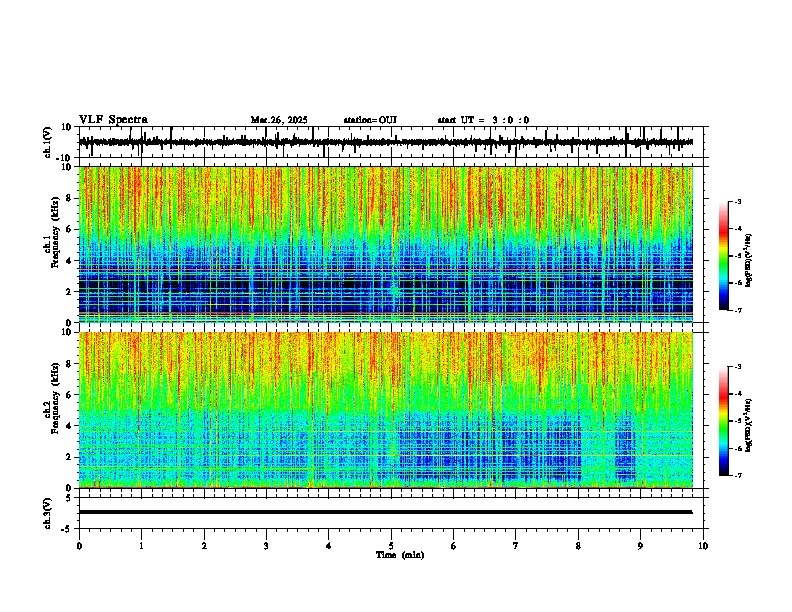The image size is (792, 612).
Task: Click the station=OUI label
Action: point(370,120)
